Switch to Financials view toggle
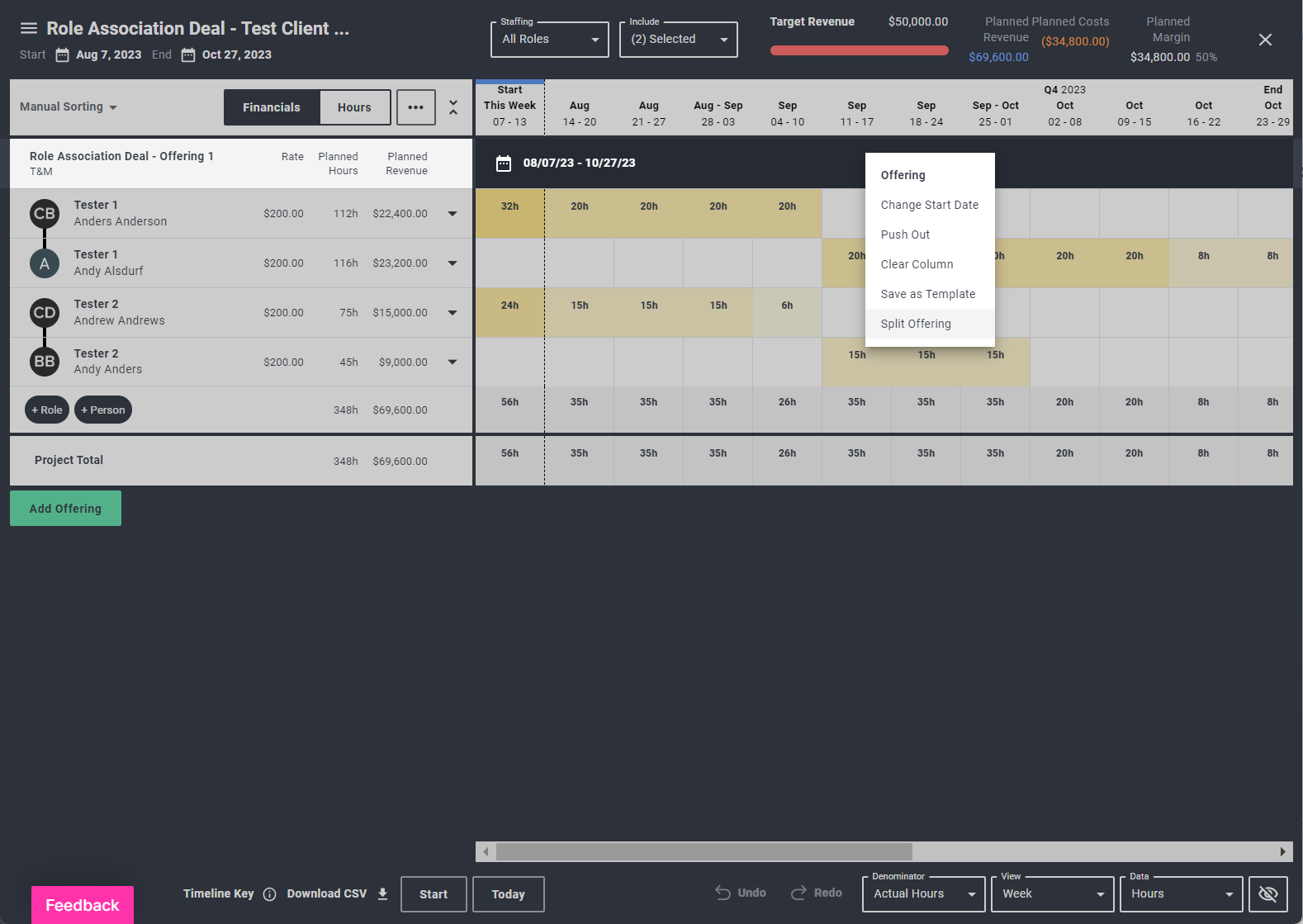 point(272,107)
